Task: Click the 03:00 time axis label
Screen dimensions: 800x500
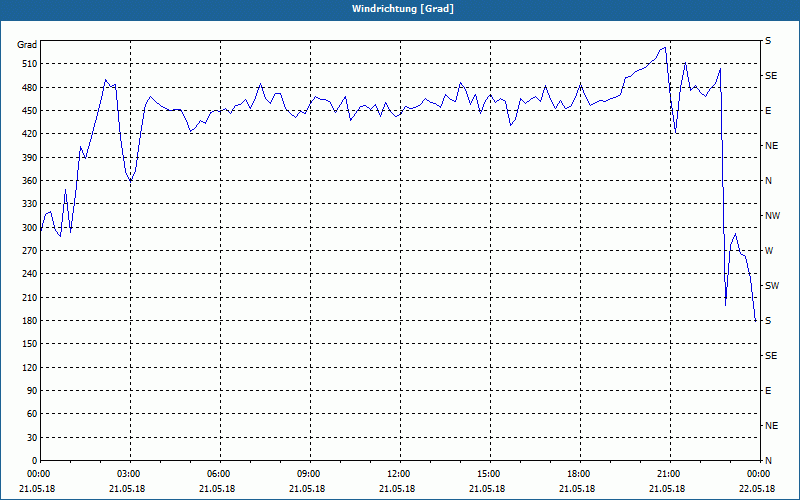Action: pos(130,474)
